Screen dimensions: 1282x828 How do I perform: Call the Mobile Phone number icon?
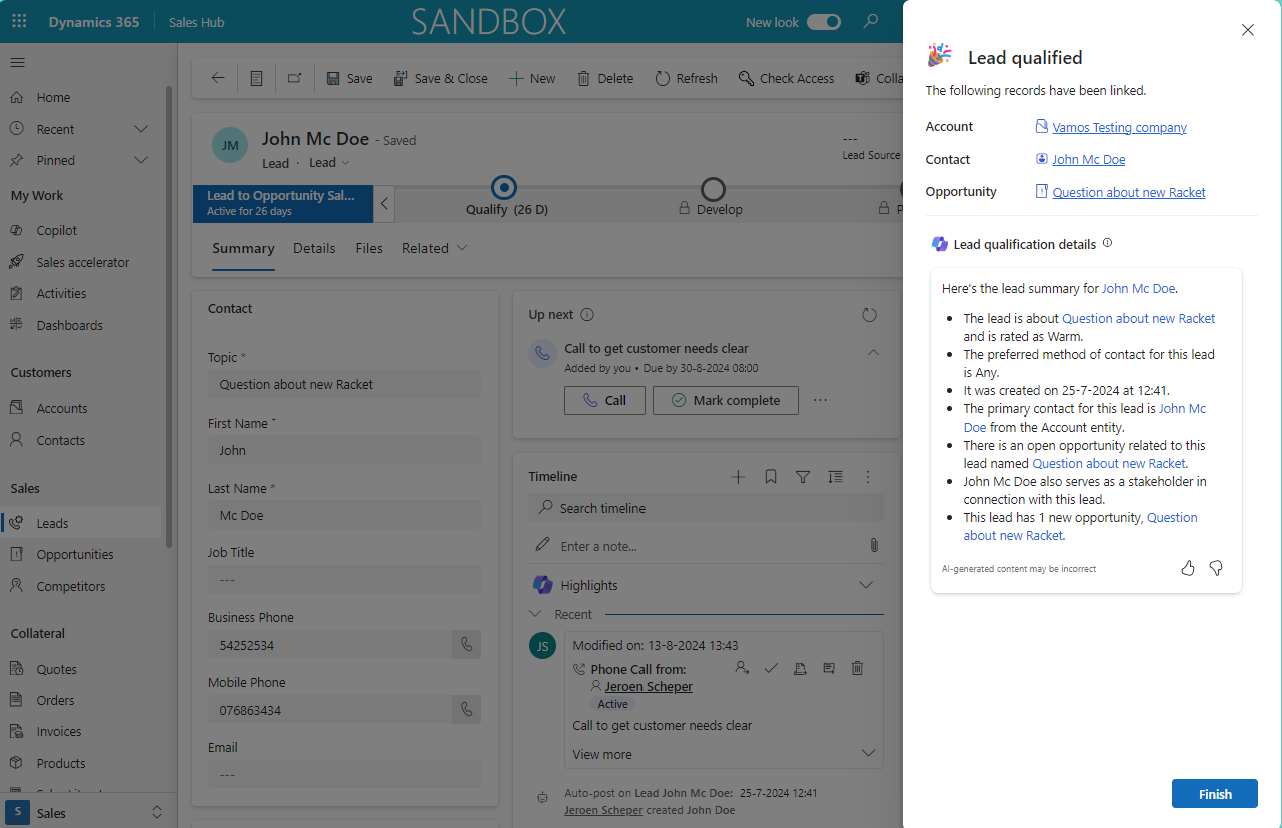pos(466,710)
